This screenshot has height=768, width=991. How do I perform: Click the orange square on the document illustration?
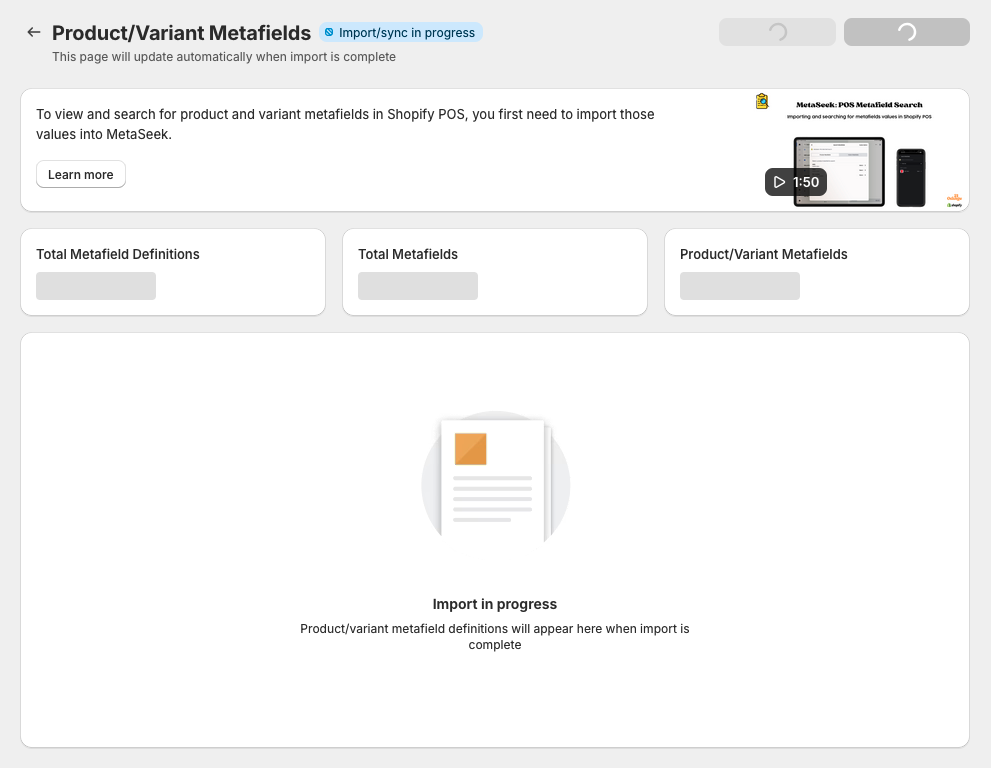[470, 449]
